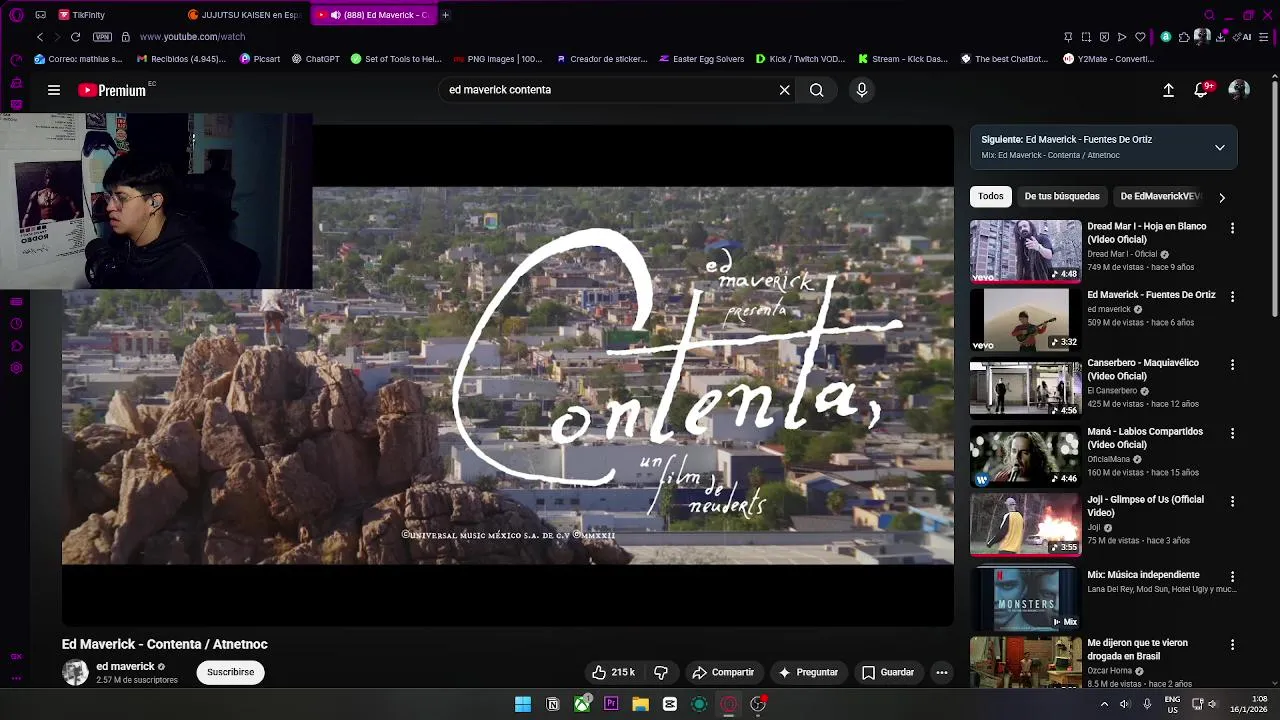1280x720 pixels.
Task: Open the Windows Start button
Action: pyautogui.click(x=523, y=704)
